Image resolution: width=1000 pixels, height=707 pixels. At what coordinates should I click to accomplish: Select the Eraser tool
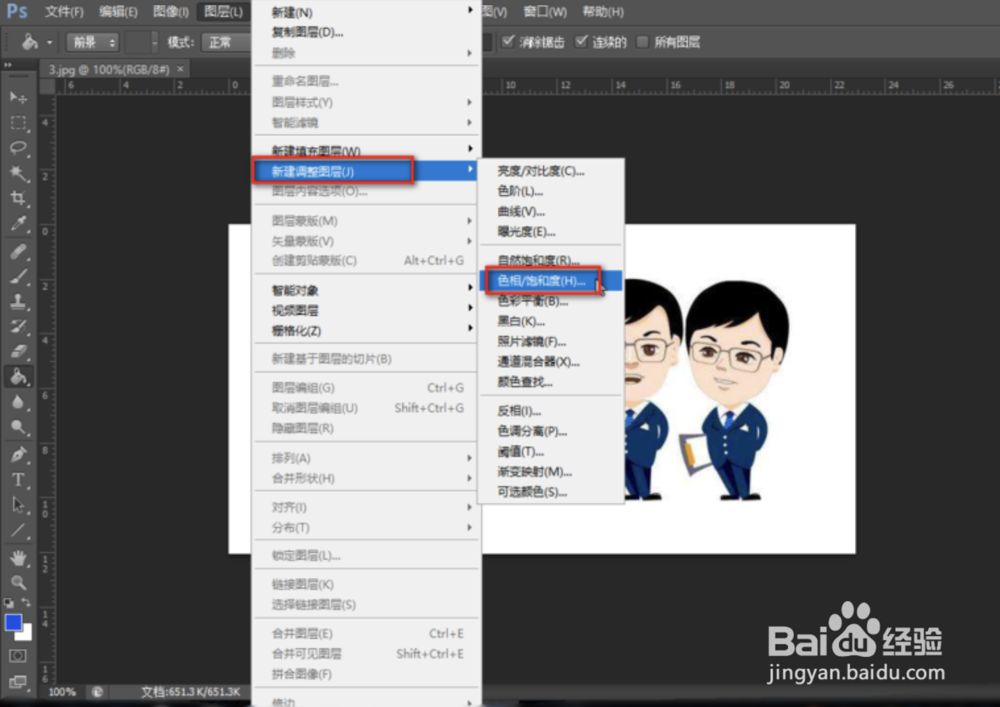pyautogui.click(x=18, y=351)
